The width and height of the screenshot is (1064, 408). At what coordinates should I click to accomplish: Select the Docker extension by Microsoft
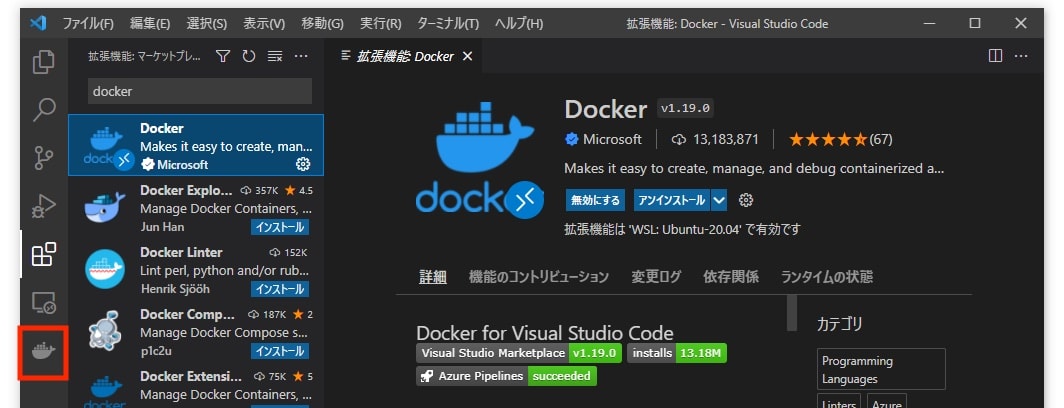click(196, 145)
